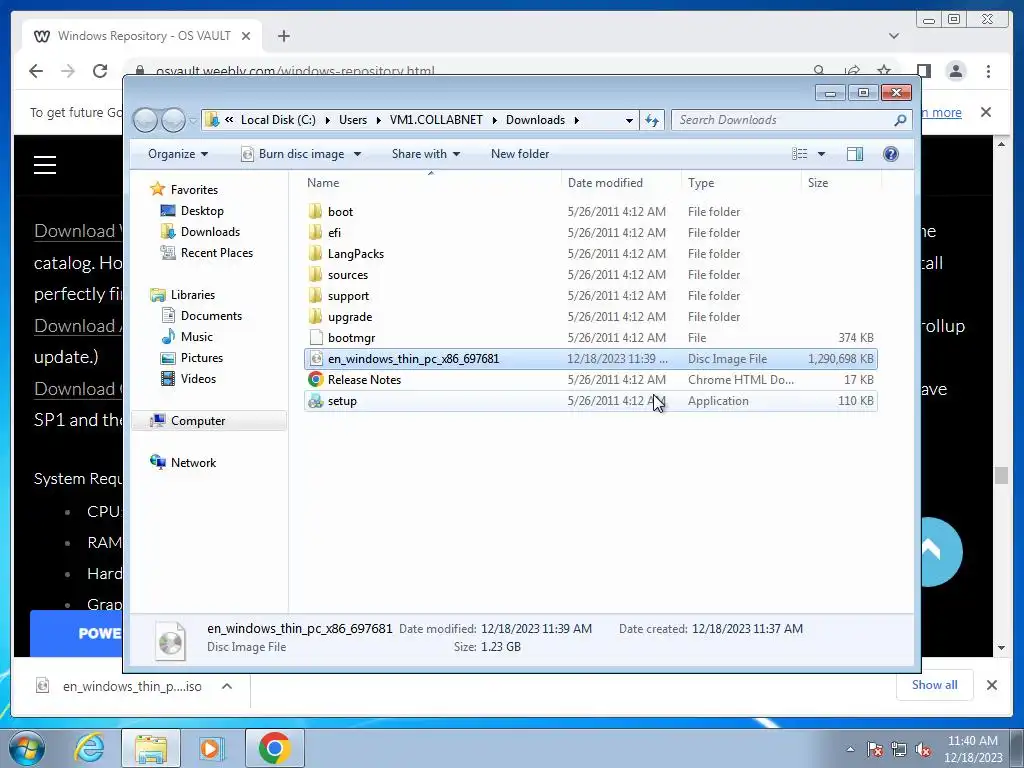Open new tab in Chrome window

283,36
